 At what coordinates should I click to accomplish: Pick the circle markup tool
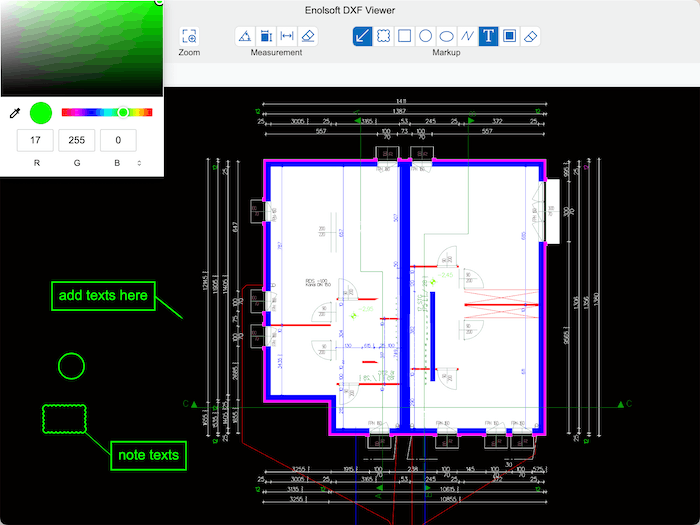pyautogui.click(x=426, y=36)
